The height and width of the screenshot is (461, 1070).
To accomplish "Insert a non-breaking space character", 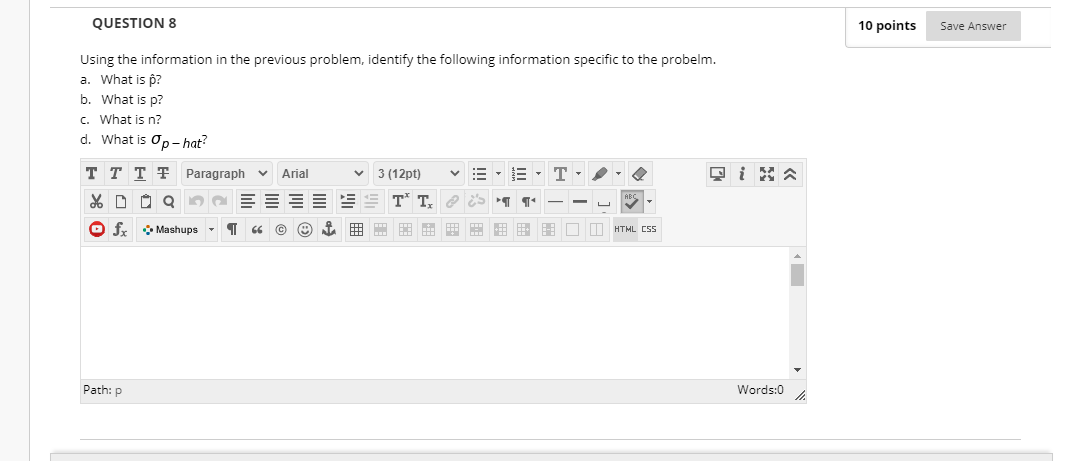I will (x=603, y=202).
